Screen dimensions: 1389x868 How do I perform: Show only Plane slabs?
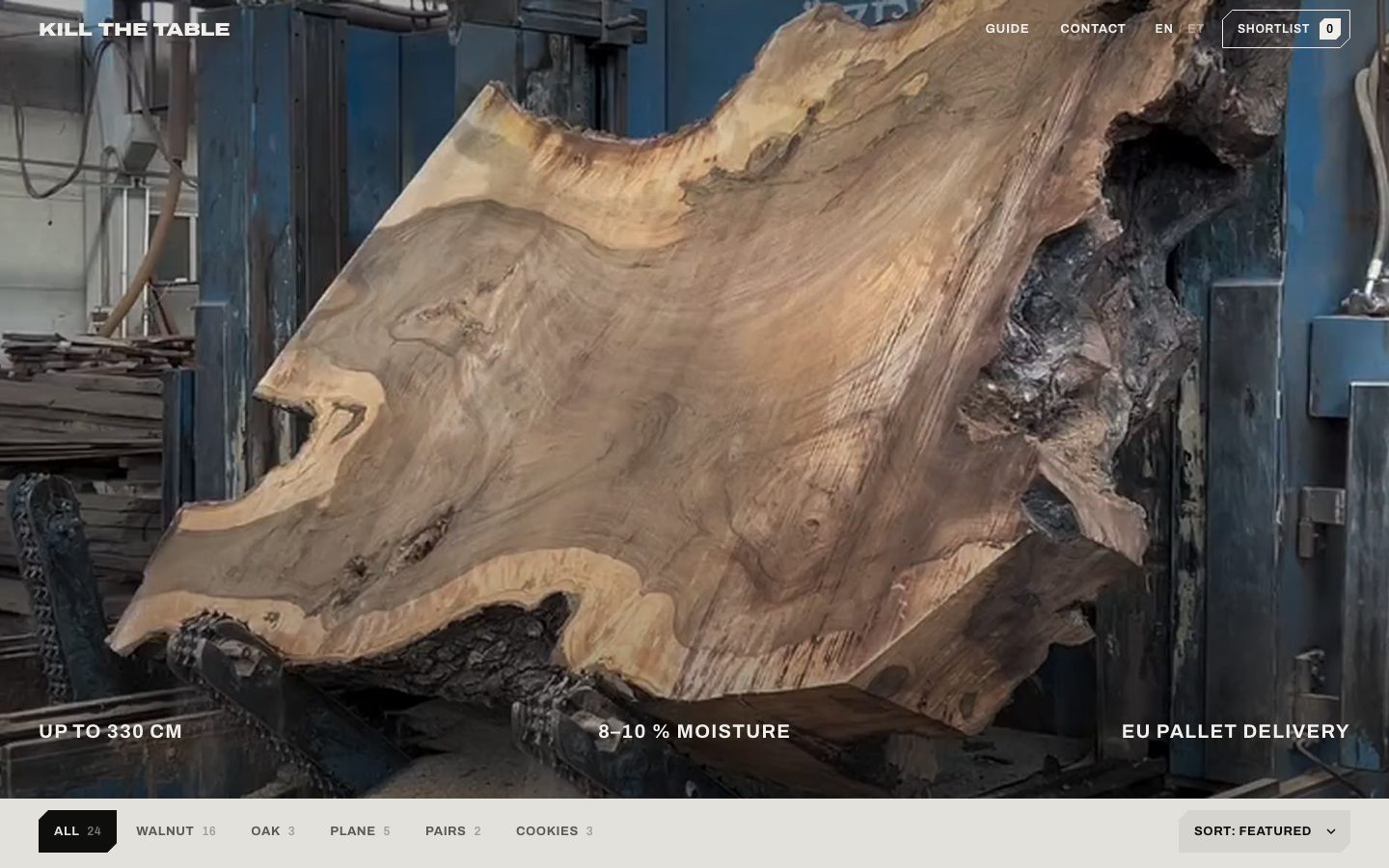tap(360, 831)
